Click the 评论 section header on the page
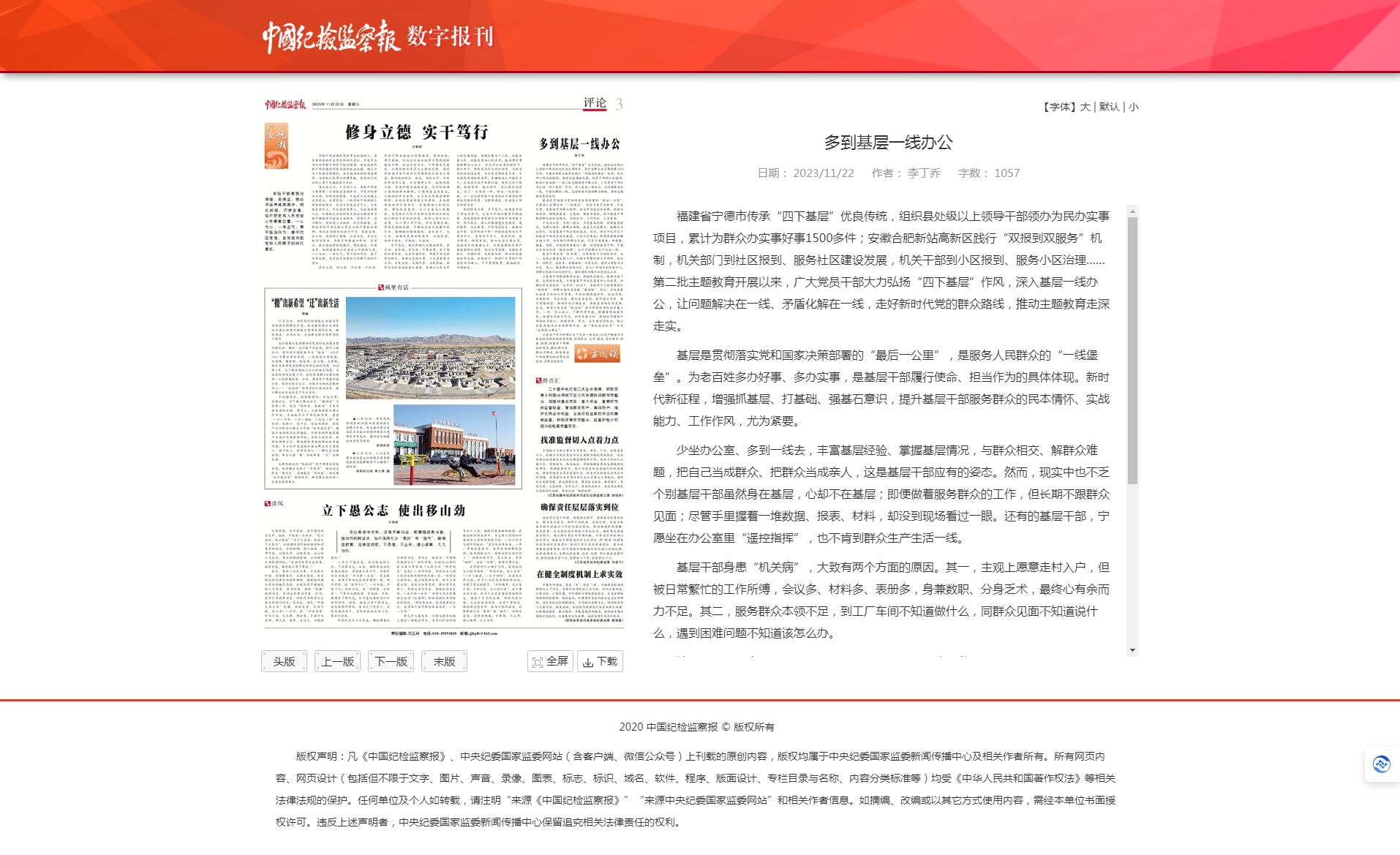Image resolution: width=1400 pixels, height=855 pixels. click(x=595, y=103)
